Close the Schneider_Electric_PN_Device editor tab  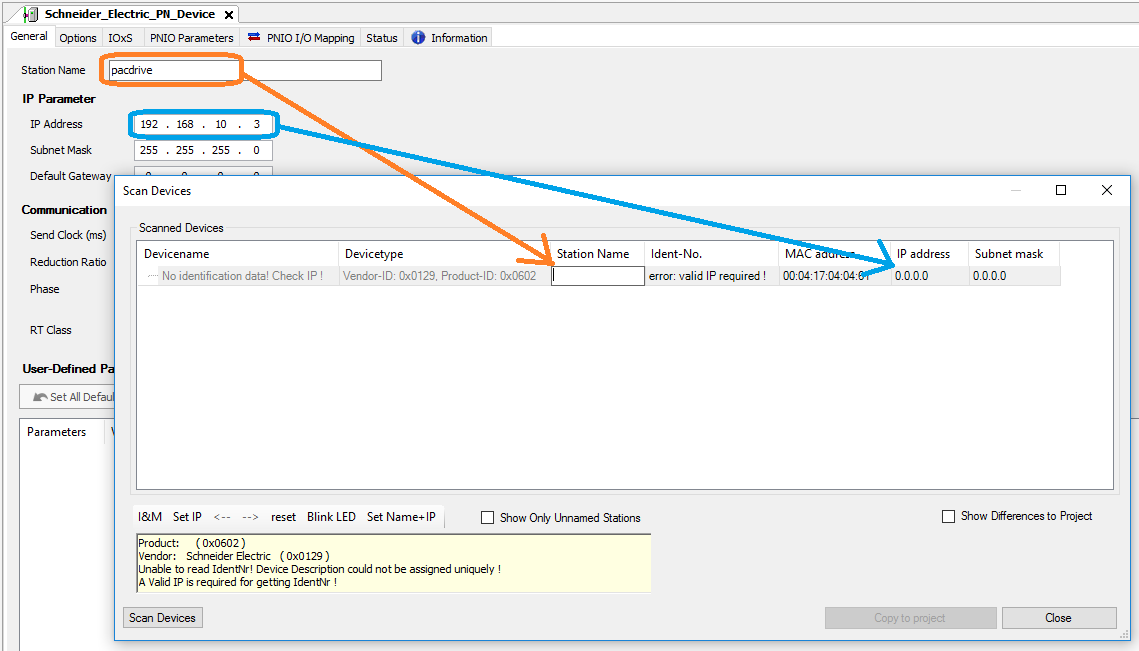coord(229,15)
